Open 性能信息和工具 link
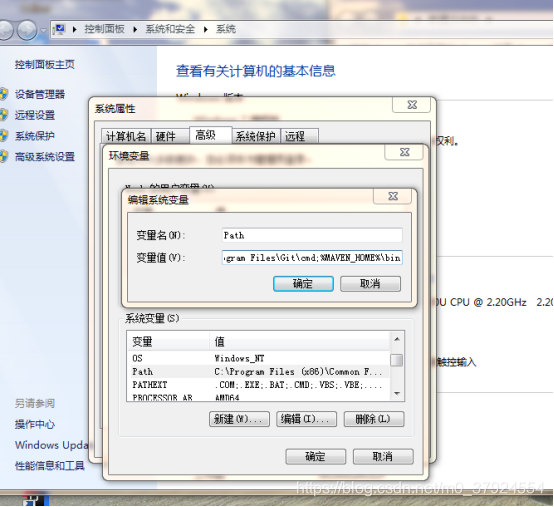The image size is (554, 507). (x=49, y=466)
